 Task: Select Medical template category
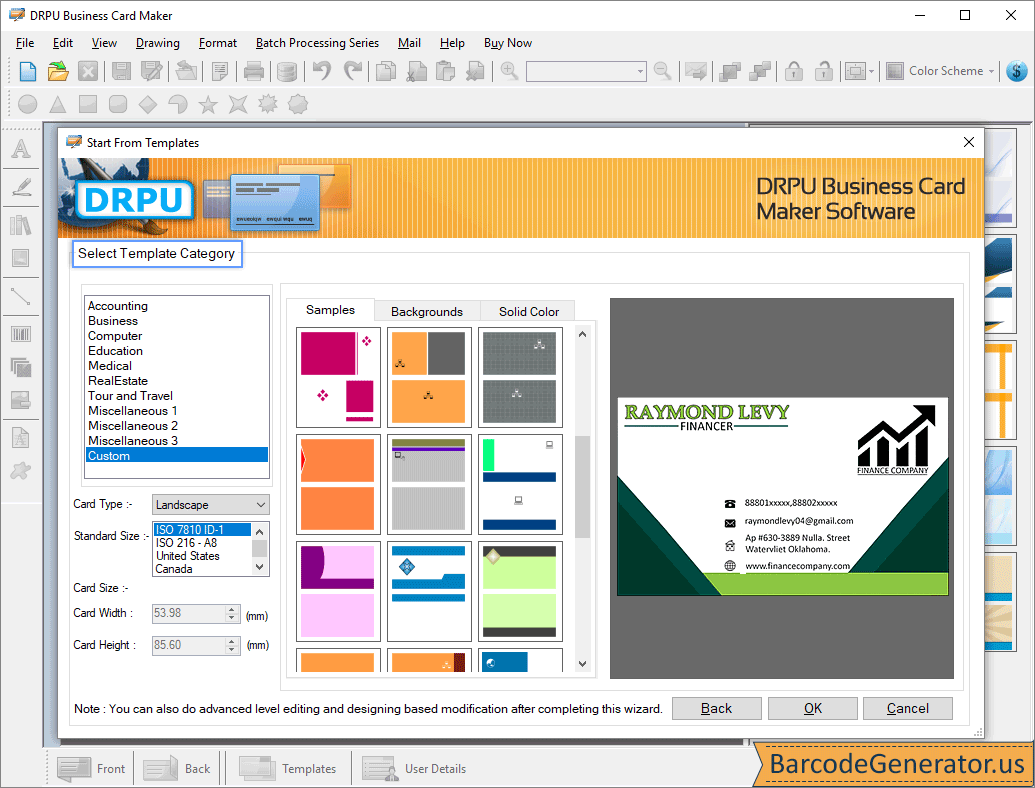click(x=110, y=366)
